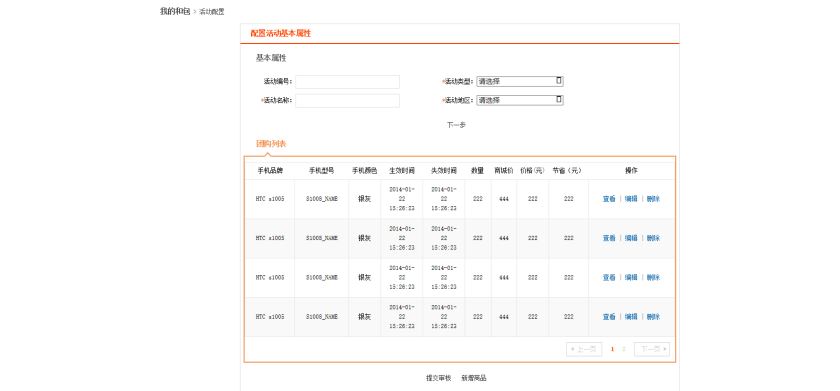Click the 节省（元） column header

coord(567,171)
